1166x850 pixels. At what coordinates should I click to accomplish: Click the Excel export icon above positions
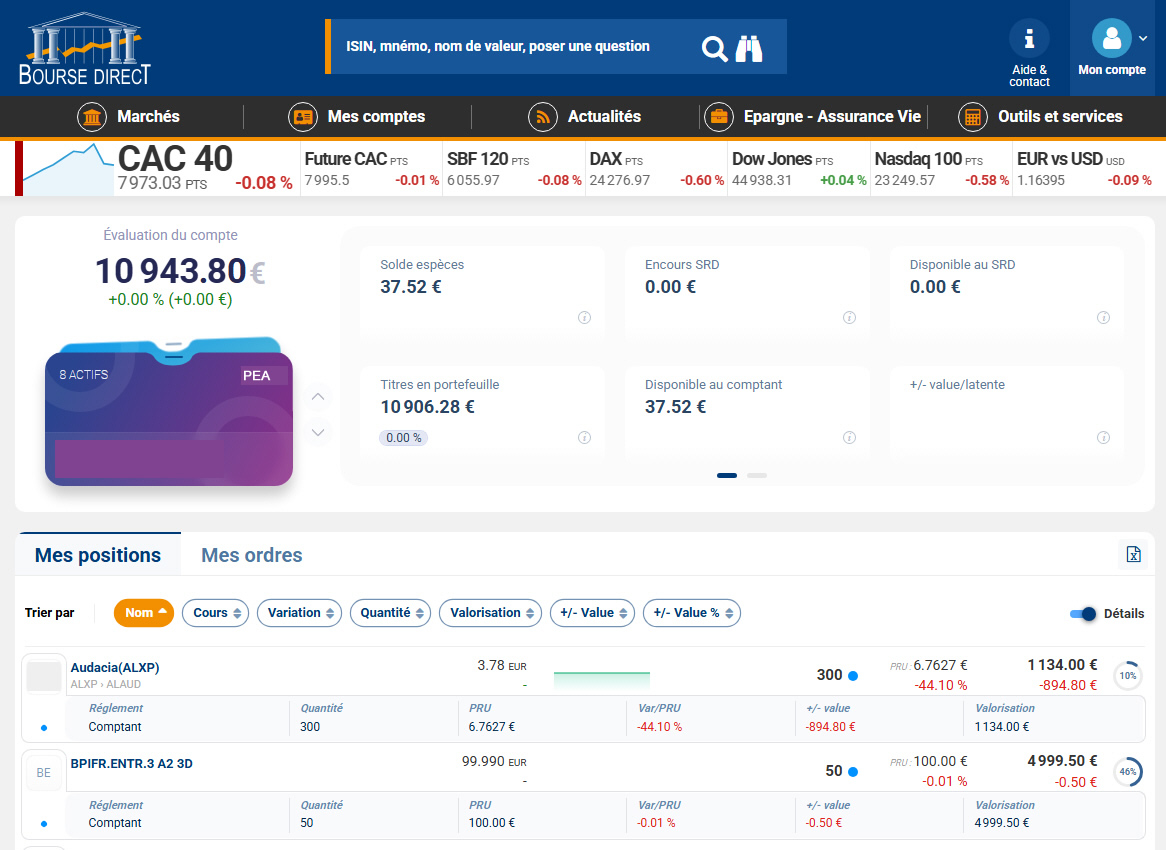coord(1133,554)
